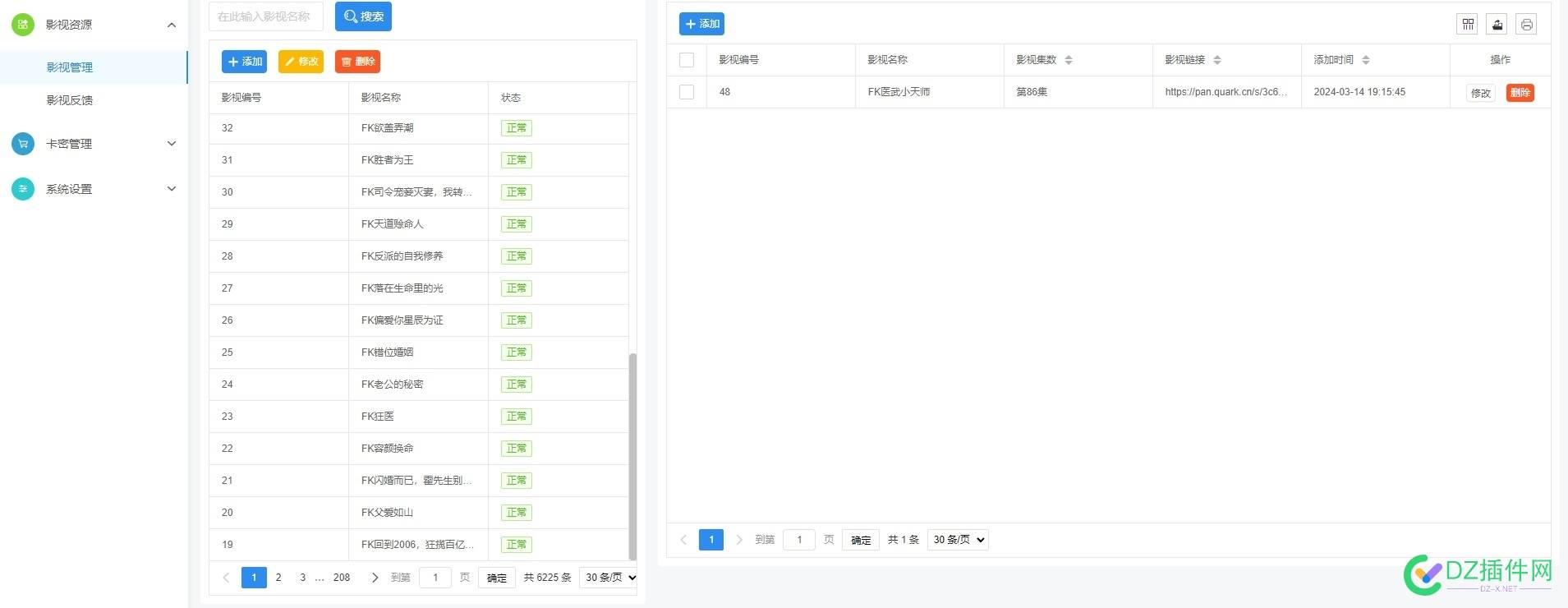This screenshot has width=1568, height=608.
Task: Open the column filter icon in right table toolbar
Action: pos(1468,24)
